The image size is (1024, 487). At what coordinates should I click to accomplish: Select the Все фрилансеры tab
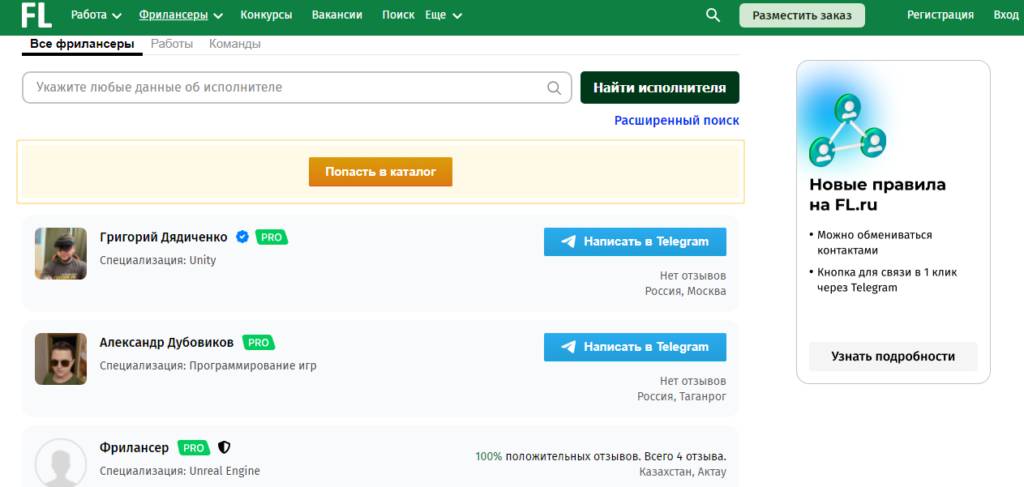coord(82,44)
